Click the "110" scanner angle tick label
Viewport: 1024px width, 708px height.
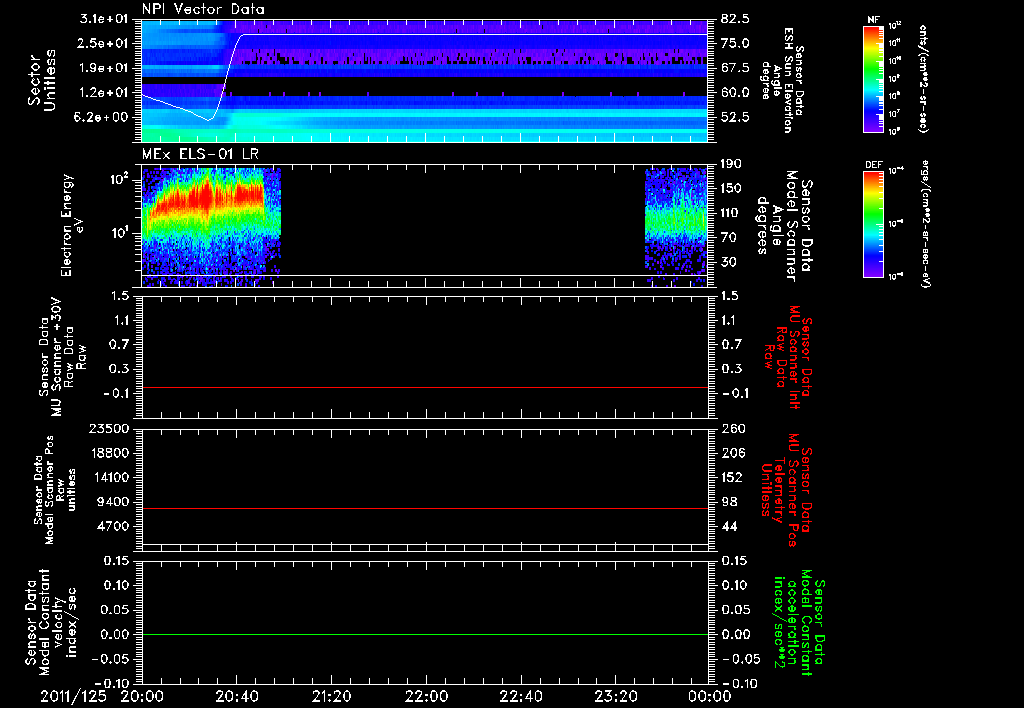(x=730, y=213)
